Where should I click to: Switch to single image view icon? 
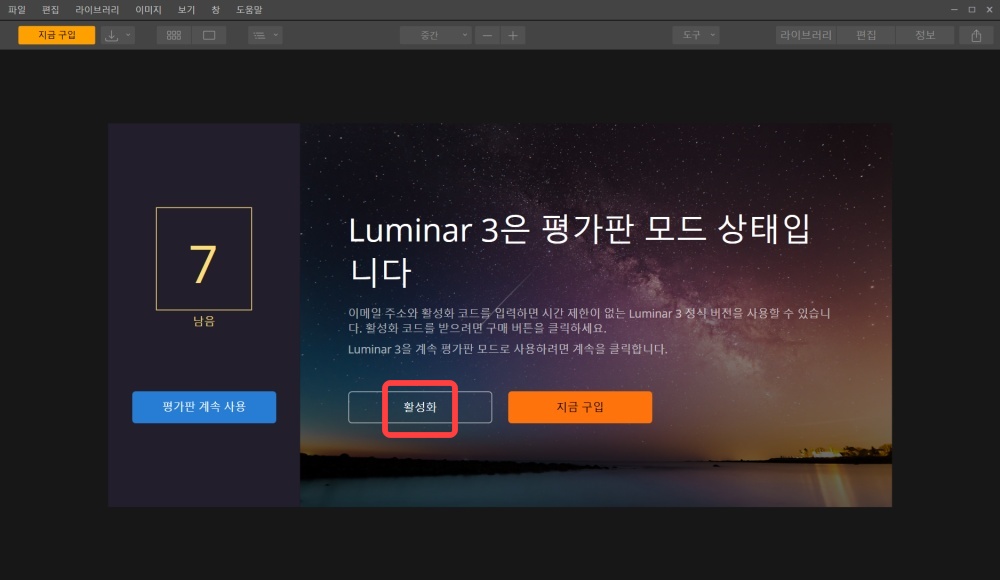(x=209, y=36)
